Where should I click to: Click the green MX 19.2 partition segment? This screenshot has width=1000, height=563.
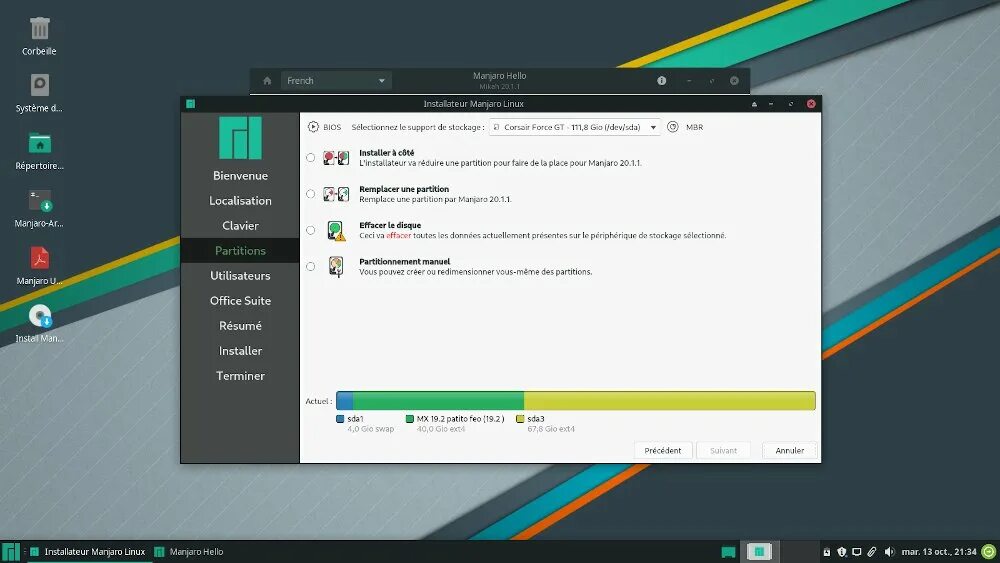(438, 400)
